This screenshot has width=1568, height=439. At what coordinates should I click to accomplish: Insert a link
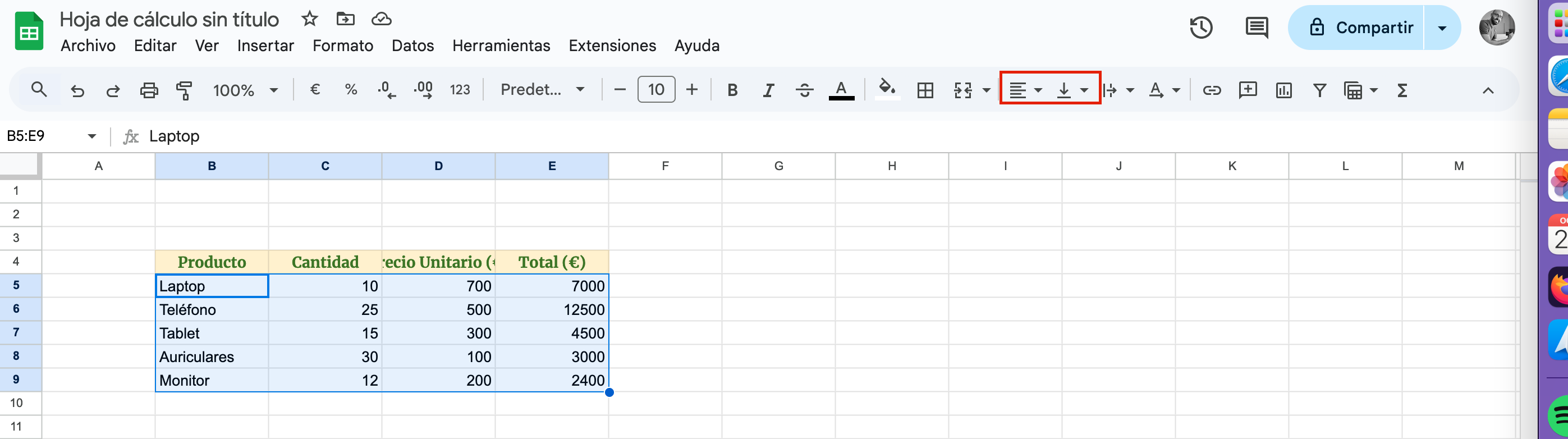[x=1211, y=91]
